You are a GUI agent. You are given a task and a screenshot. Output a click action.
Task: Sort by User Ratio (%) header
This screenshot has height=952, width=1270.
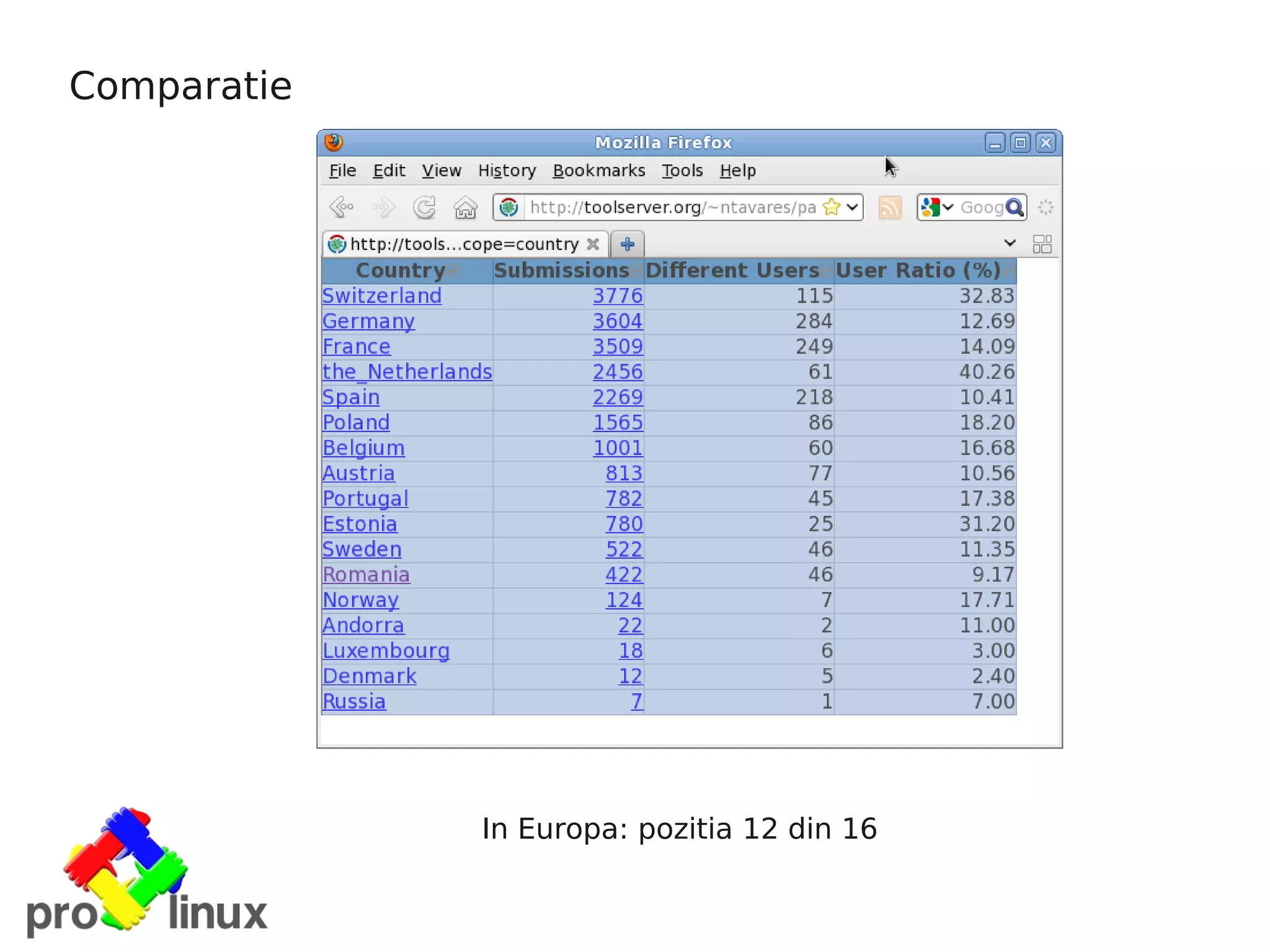click(x=925, y=271)
